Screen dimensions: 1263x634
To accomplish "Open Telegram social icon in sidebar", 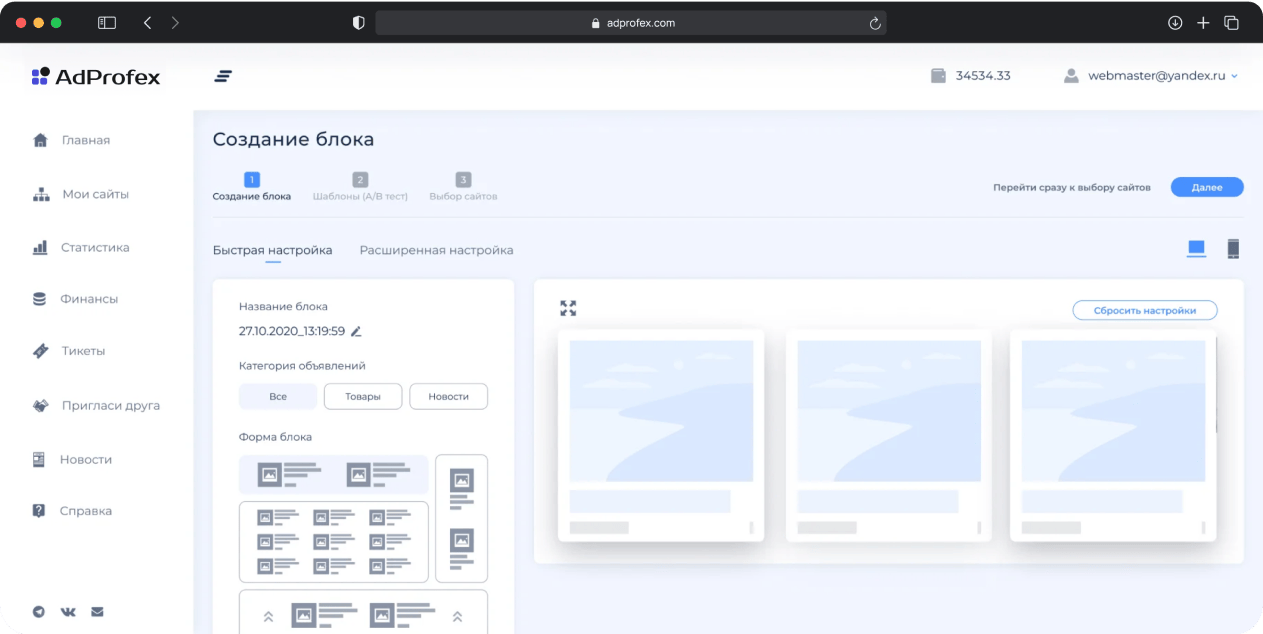I will click(39, 612).
